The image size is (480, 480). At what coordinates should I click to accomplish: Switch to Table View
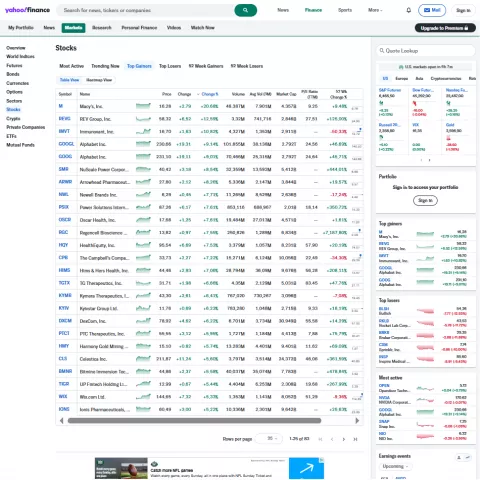[x=69, y=80]
